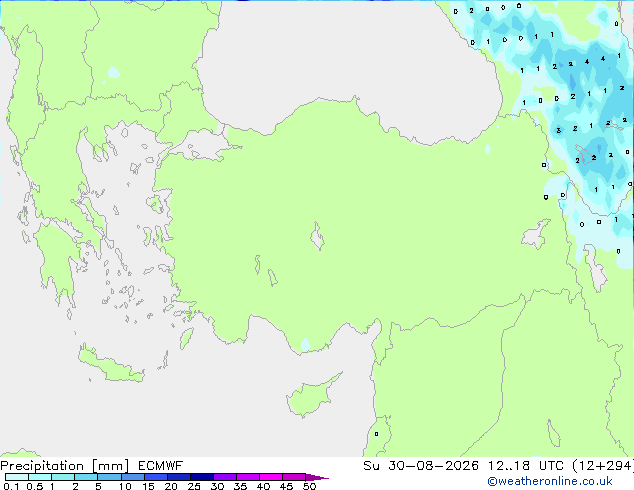Click the 10 mm legend color swatch
The image size is (634, 490).
132,477
